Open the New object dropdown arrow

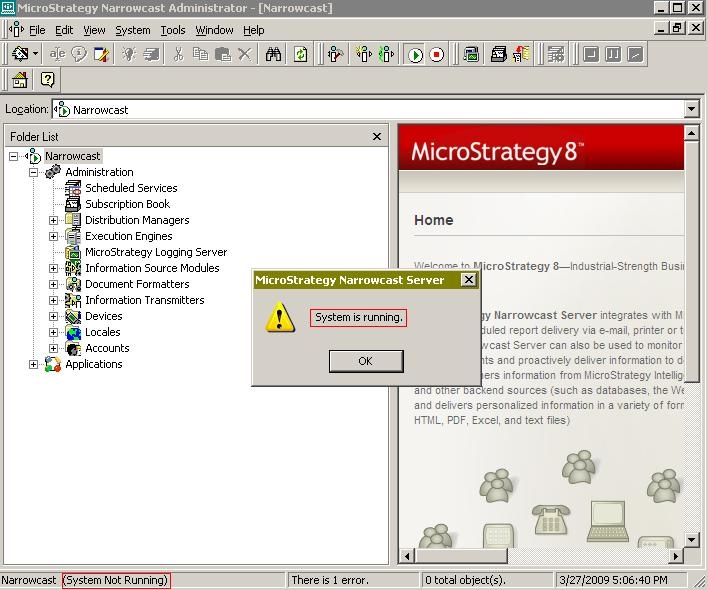[x=35, y=54]
